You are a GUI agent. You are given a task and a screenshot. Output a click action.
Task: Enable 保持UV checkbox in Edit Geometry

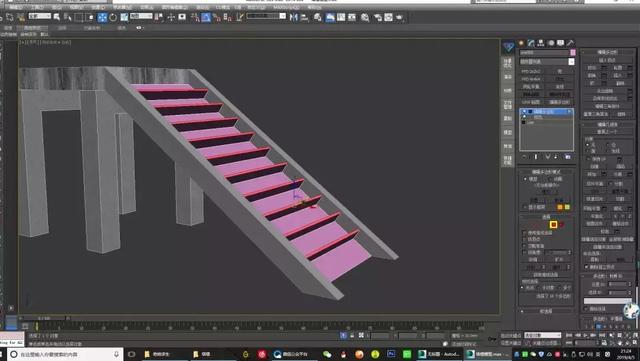point(589,159)
